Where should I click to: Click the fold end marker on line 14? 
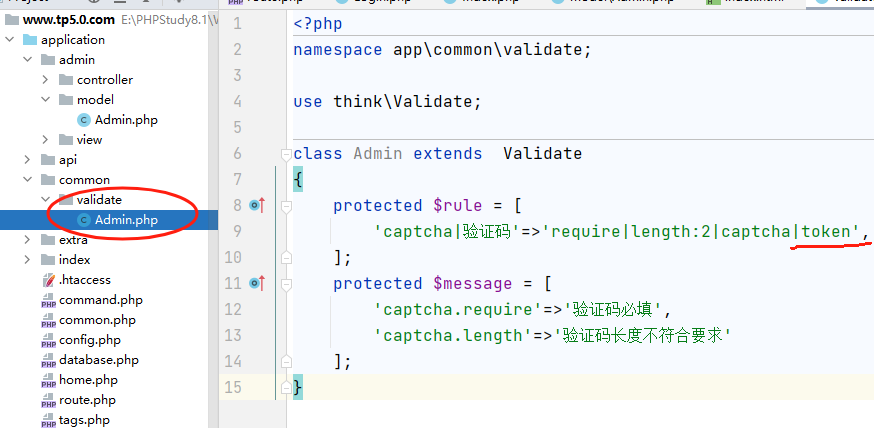pos(285,361)
